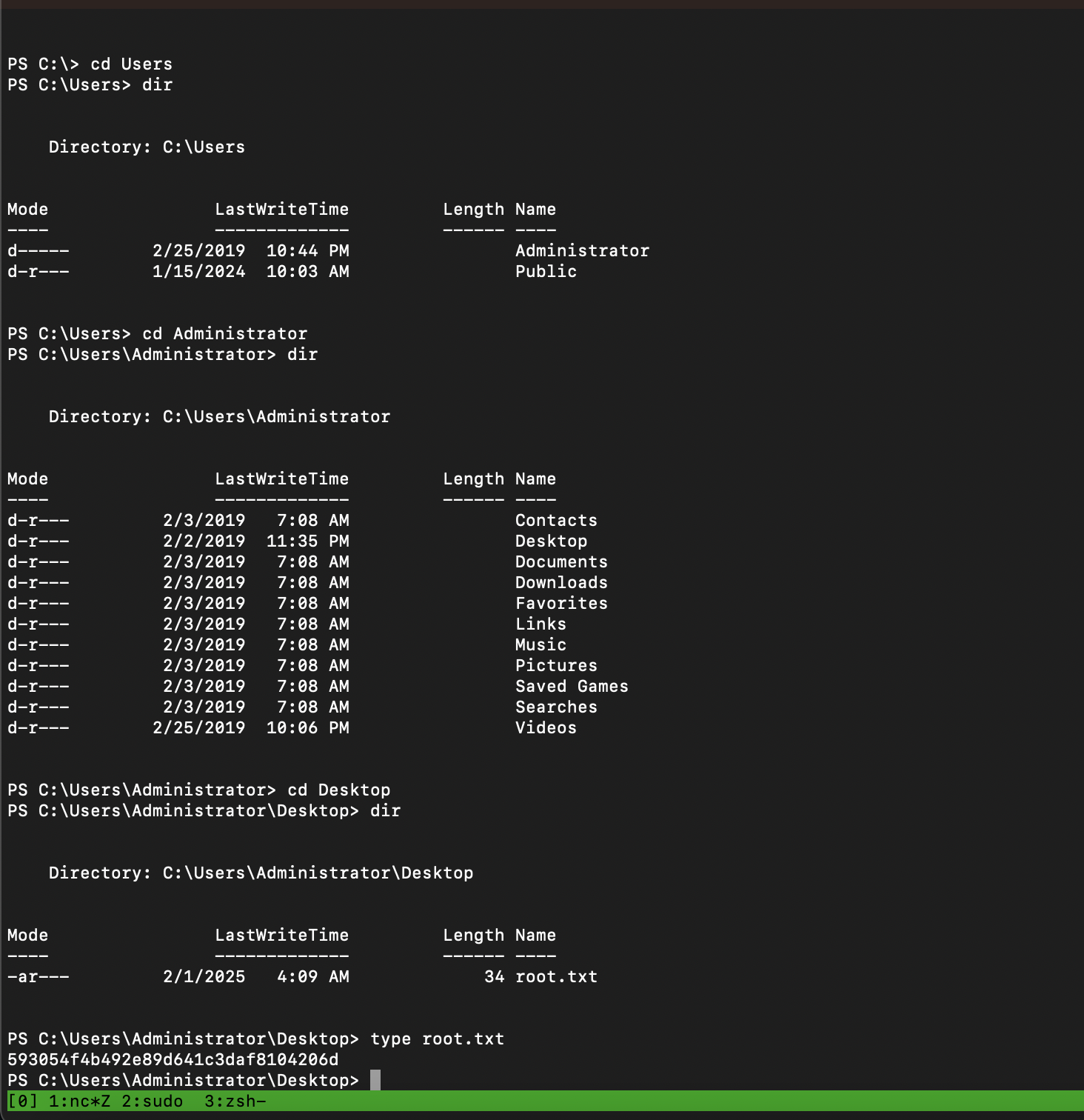Click the Administrator folder name in C:\Users listing

point(582,250)
